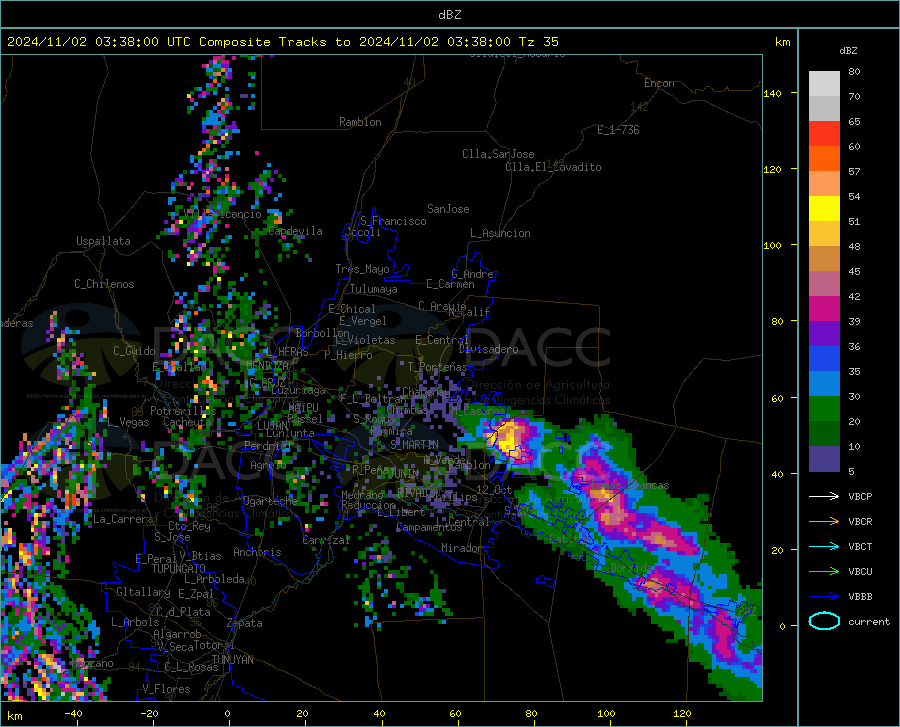
Task: Click the Tres_Mayo map label
Action: click(x=362, y=269)
